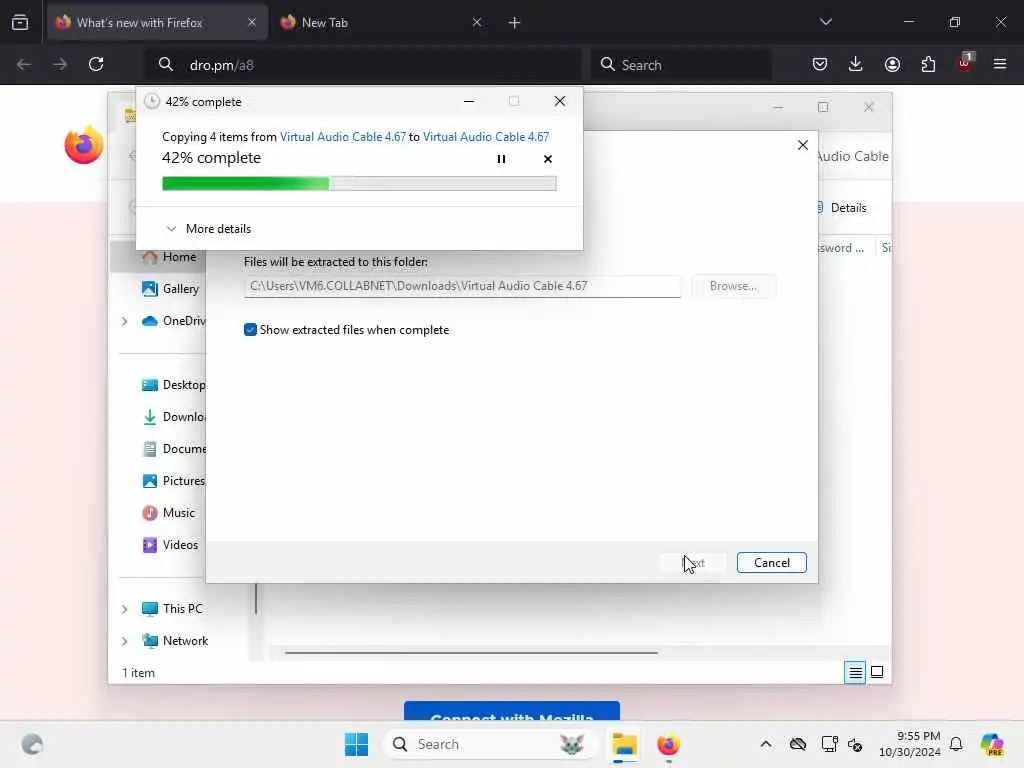
Task: Switch to What's new with Firefox tab
Action: tap(157, 22)
